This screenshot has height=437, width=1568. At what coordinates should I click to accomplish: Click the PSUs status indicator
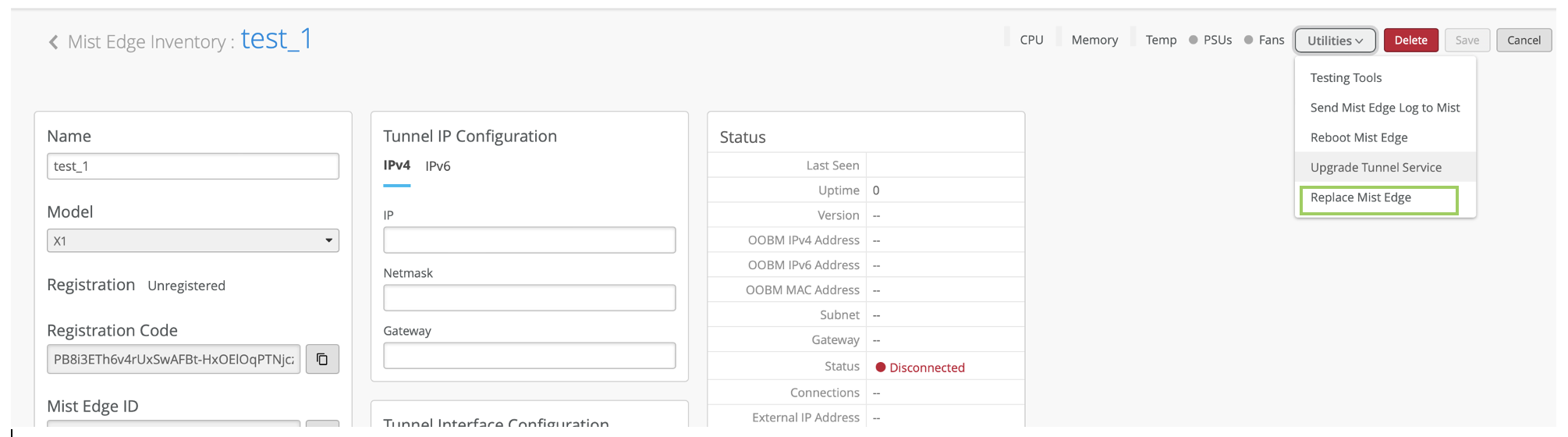1210,40
